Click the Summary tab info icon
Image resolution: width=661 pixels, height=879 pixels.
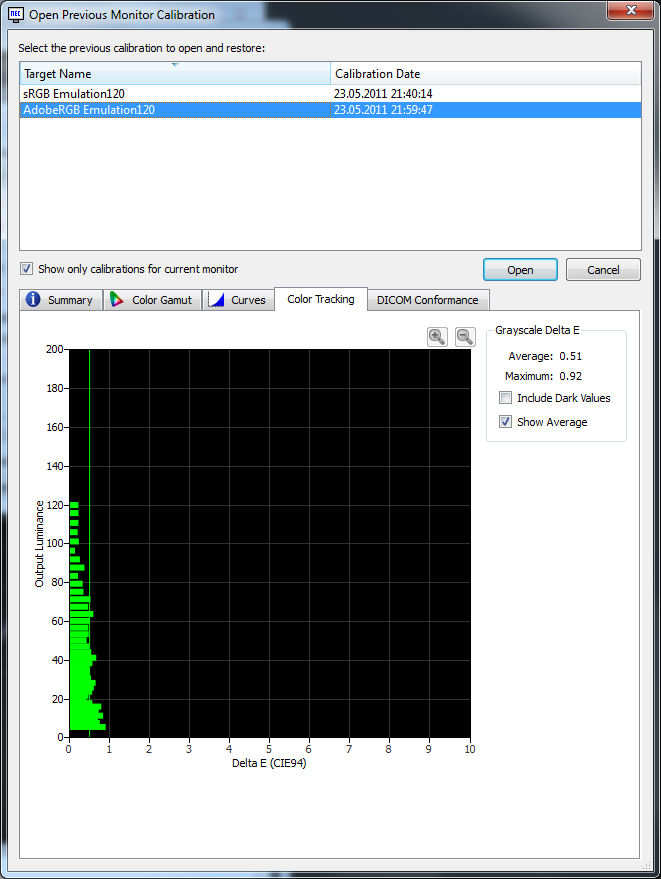(33, 300)
